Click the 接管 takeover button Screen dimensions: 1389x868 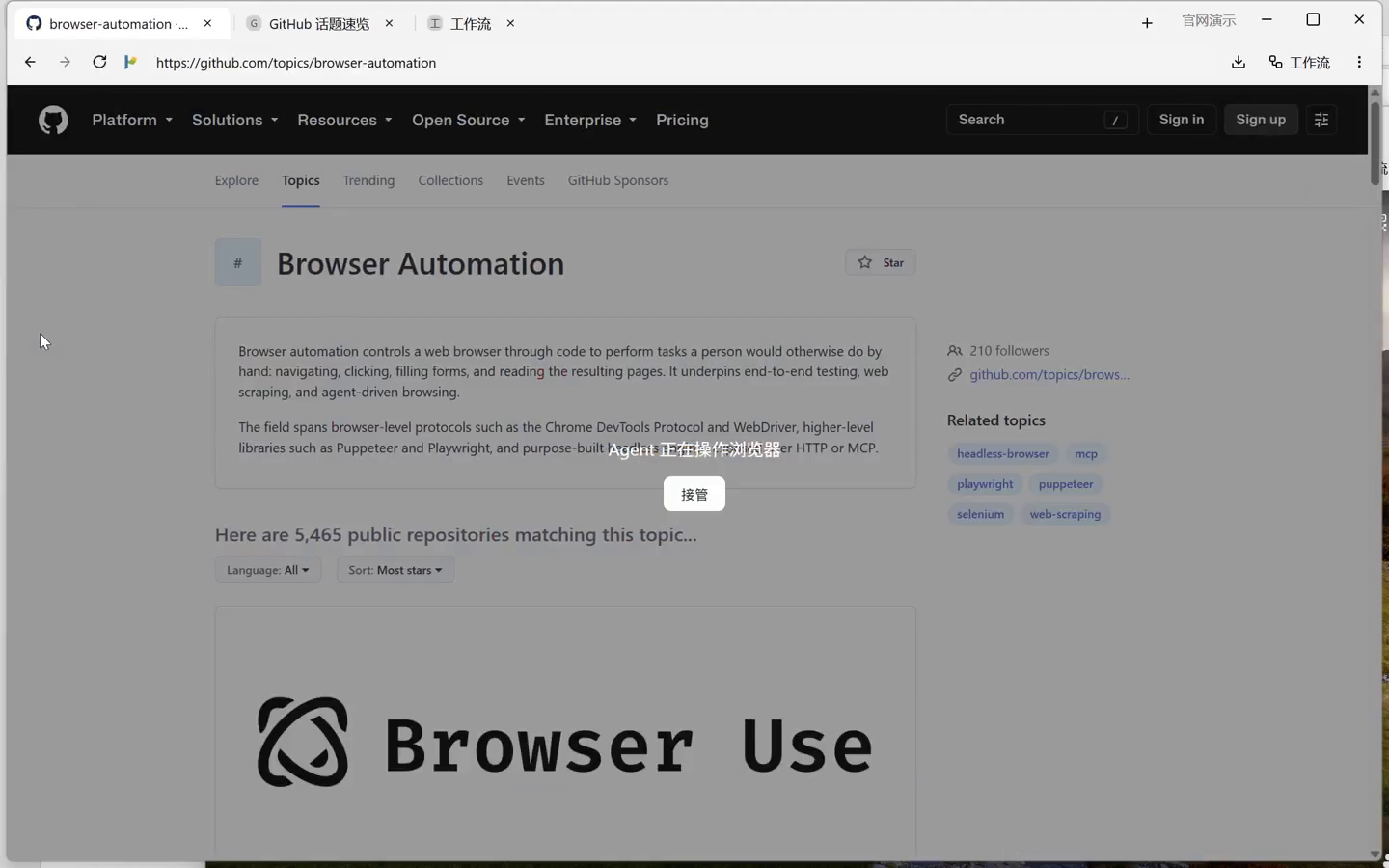tap(694, 494)
